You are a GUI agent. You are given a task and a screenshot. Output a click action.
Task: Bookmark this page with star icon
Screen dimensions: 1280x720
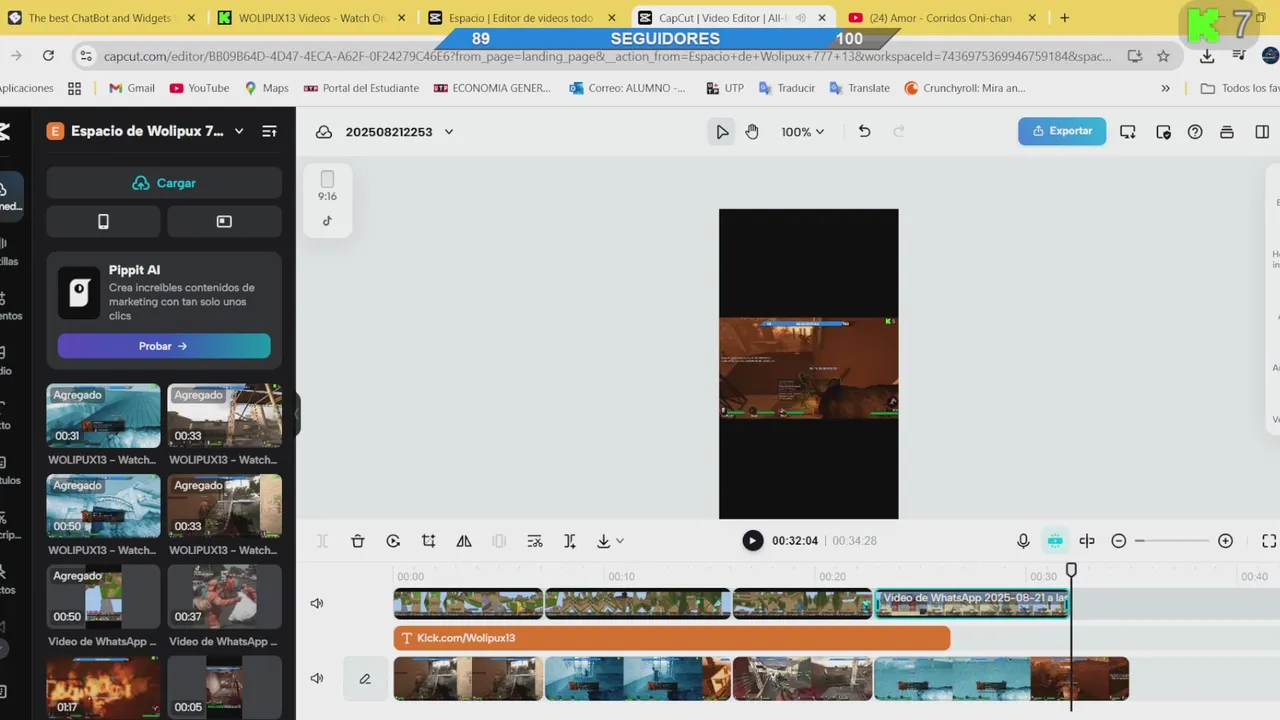(x=1163, y=56)
